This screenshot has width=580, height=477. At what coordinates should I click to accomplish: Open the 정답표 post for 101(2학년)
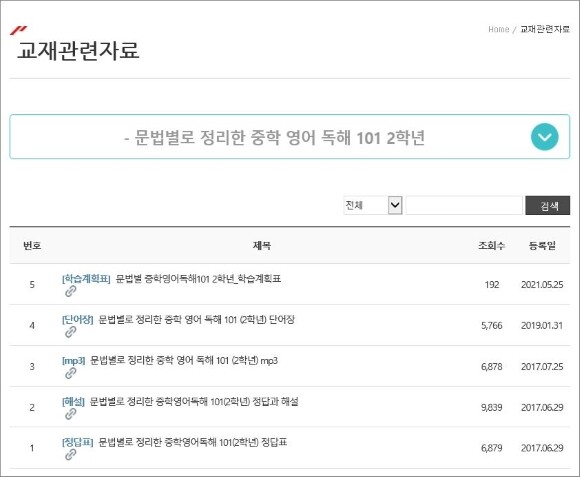click(x=193, y=442)
